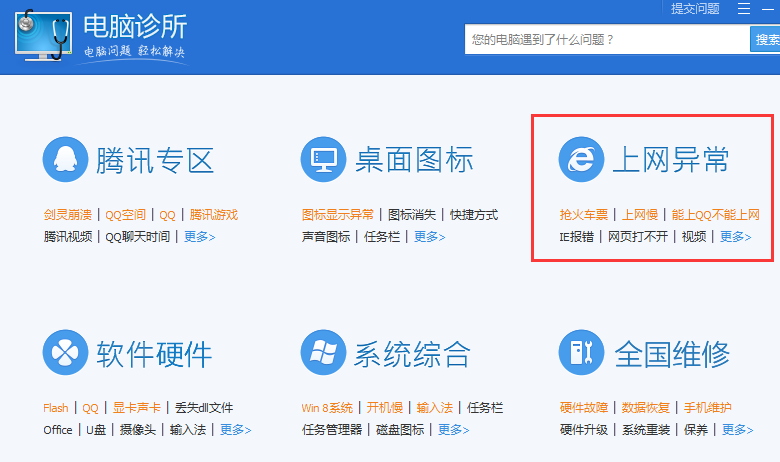Open the 软件硬件 four-leaf icon
Screen dimensions: 780x462
click(x=65, y=352)
